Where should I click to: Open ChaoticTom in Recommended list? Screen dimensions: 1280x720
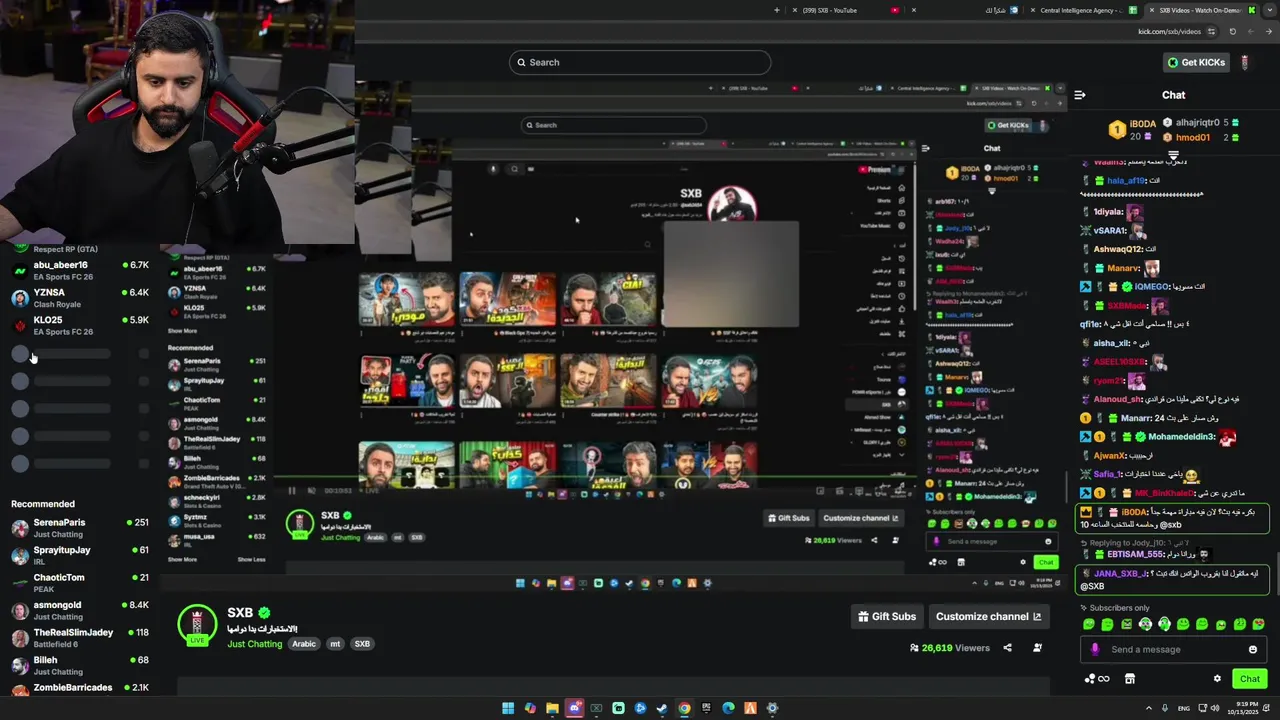coord(79,583)
